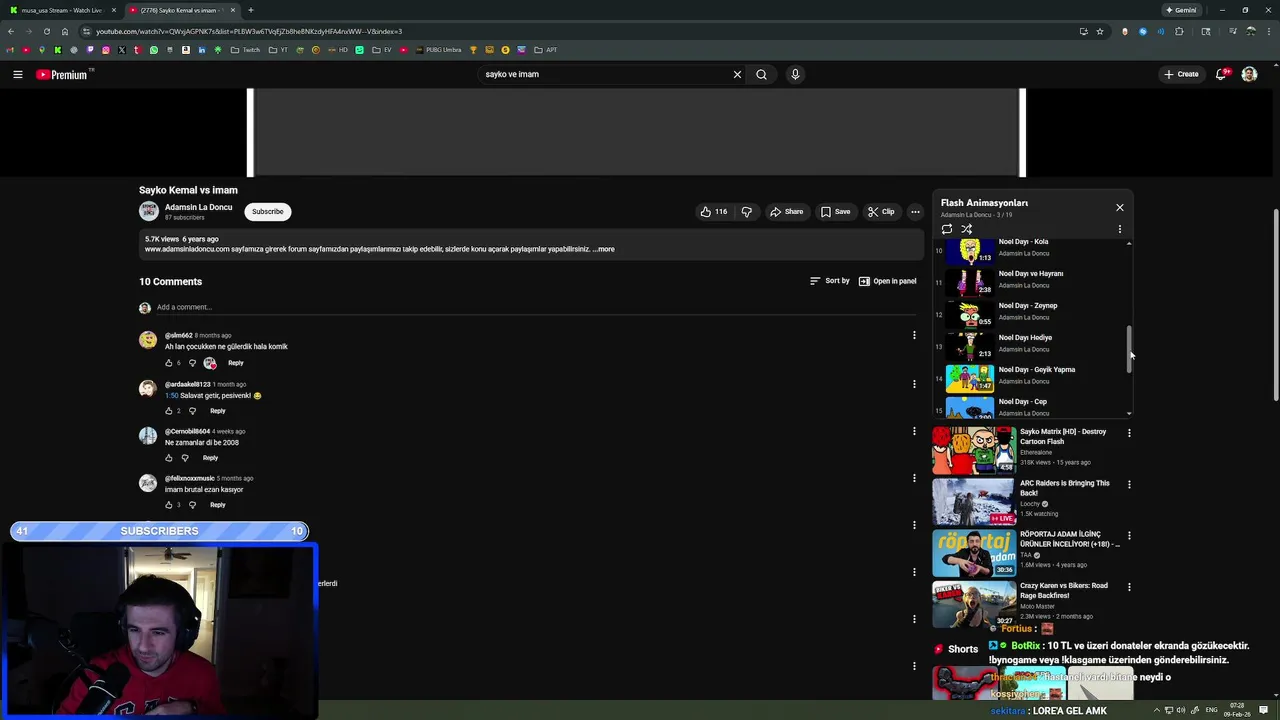Reload the page
This screenshot has height=720, width=1280.
pos(46,31)
